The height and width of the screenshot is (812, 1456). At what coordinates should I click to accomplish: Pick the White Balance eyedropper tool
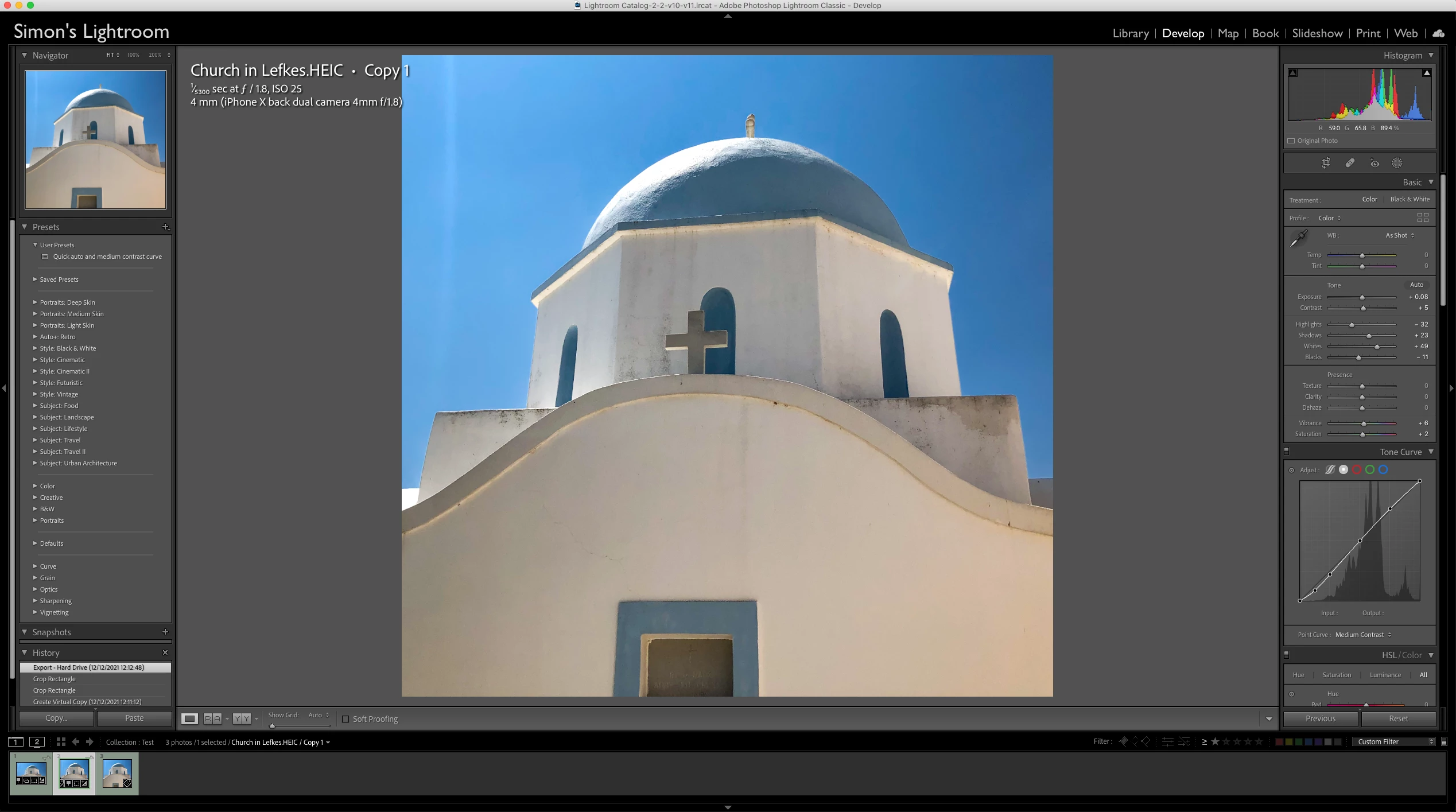[1298, 238]
